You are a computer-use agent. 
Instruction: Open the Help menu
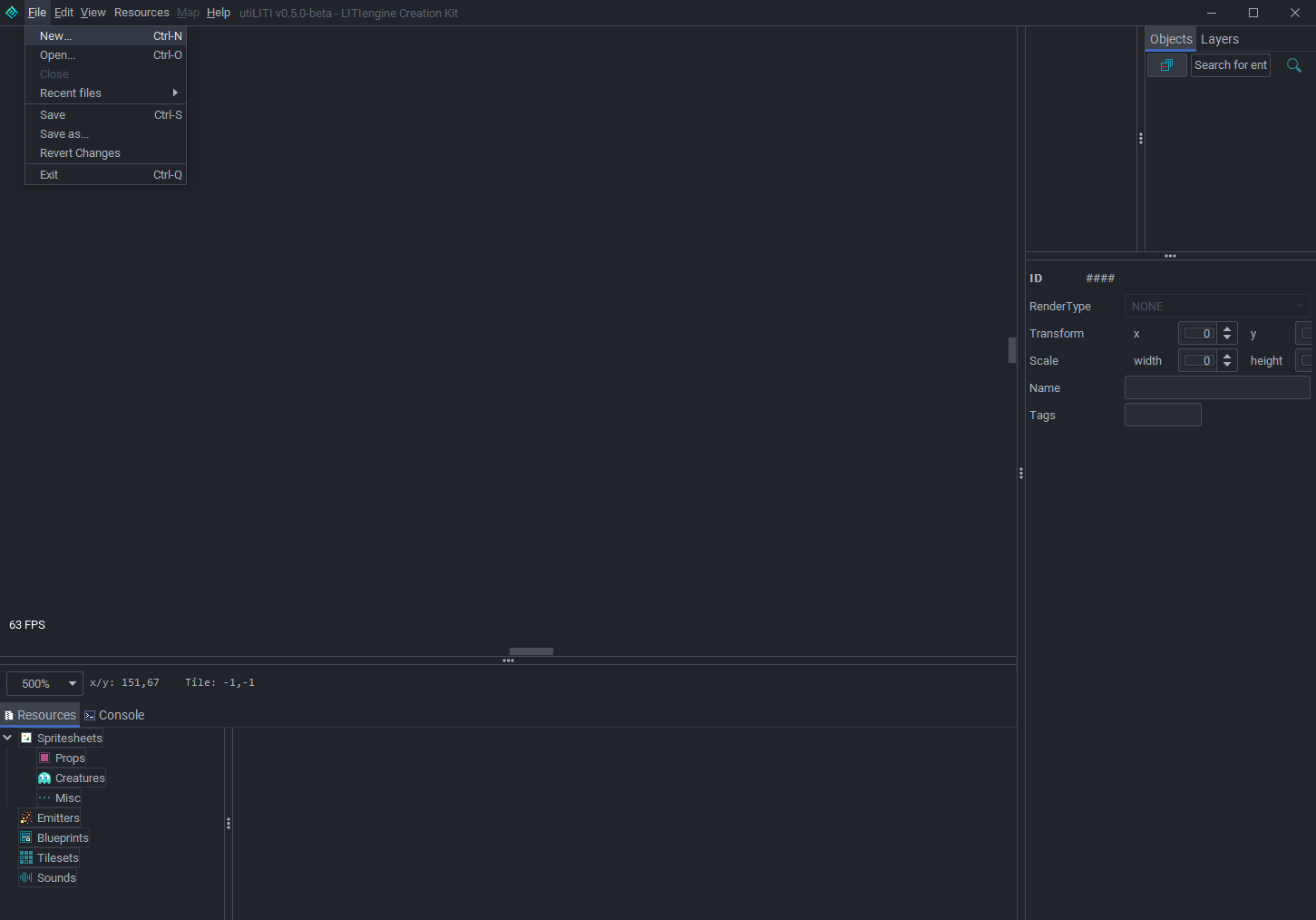tap(219, 13)
